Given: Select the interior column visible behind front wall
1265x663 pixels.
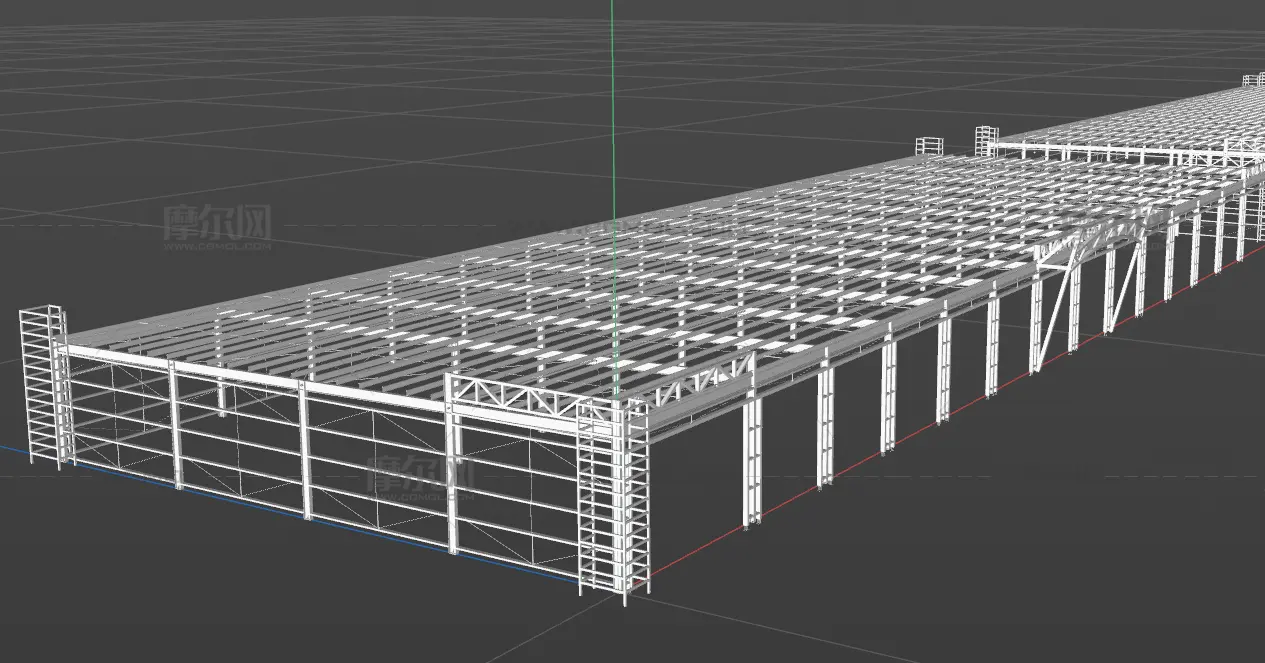Looking at the screenshot, I should [221, 398].
